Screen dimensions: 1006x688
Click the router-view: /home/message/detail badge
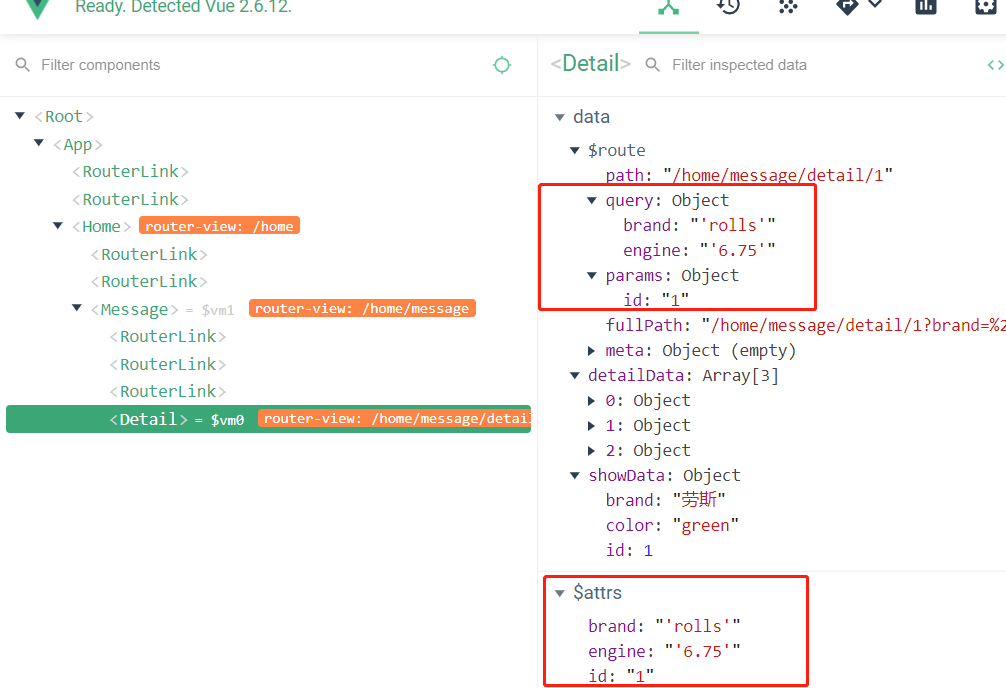(x=395, y=418)
